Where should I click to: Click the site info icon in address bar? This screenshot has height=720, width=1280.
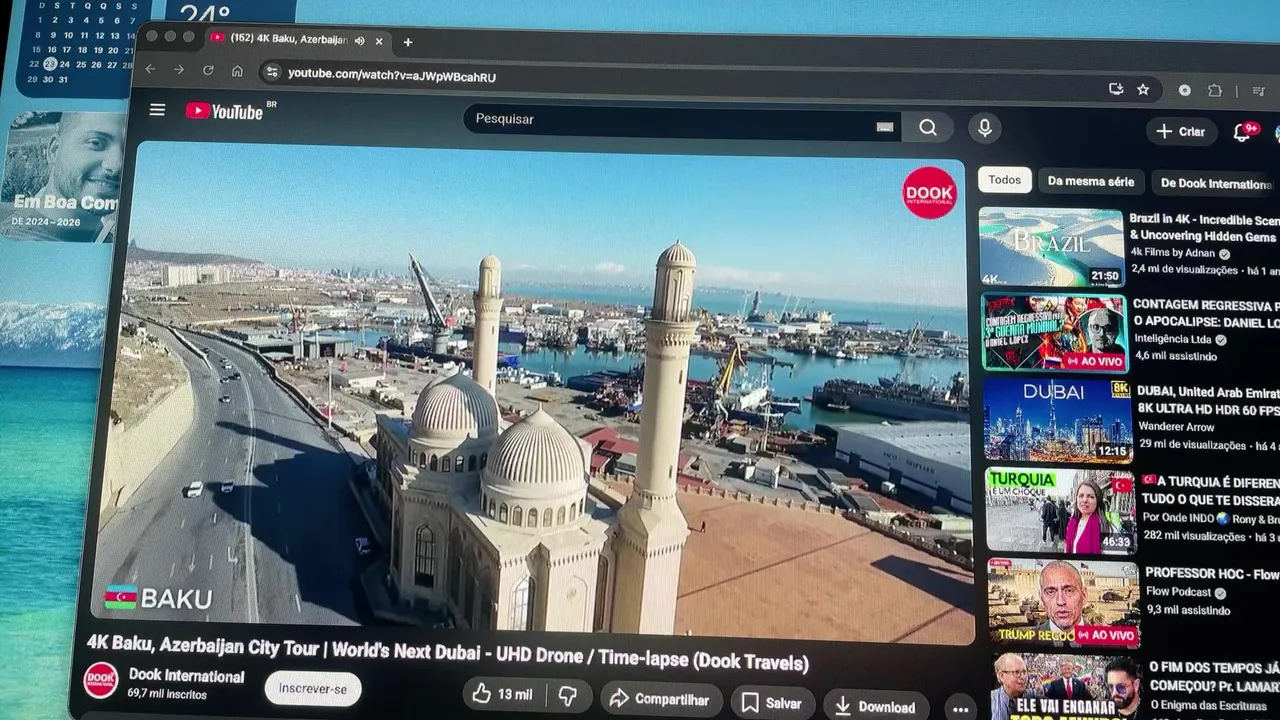272,73
